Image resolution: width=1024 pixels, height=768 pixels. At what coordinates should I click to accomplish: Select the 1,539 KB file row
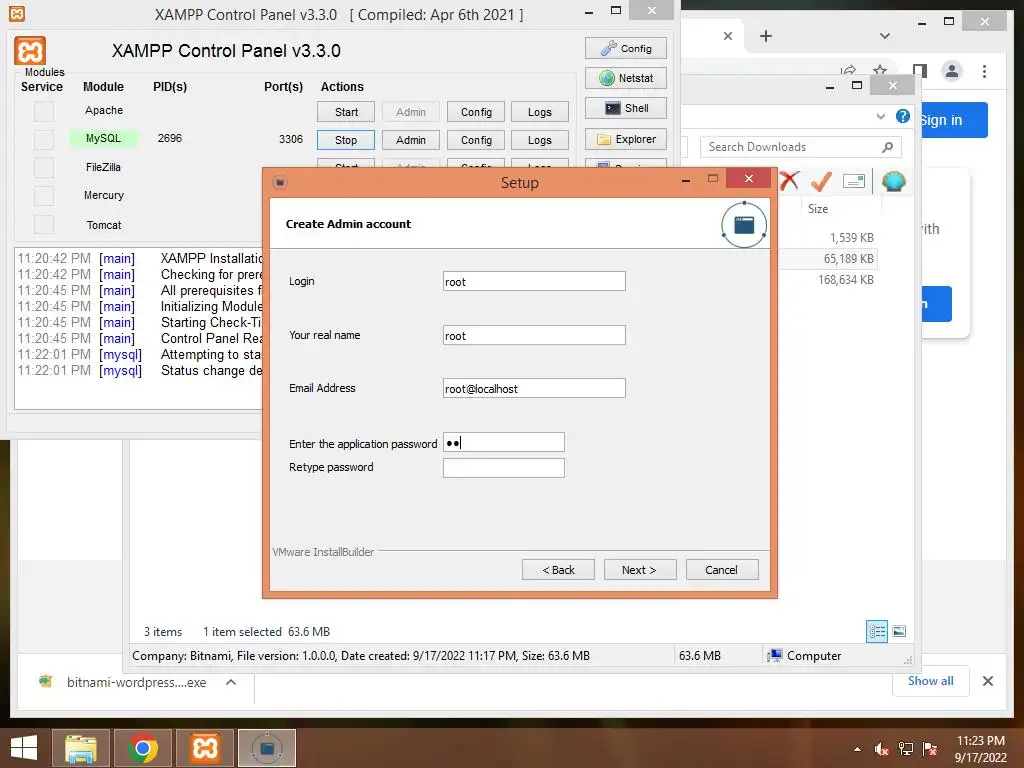[x=827, y=238]
